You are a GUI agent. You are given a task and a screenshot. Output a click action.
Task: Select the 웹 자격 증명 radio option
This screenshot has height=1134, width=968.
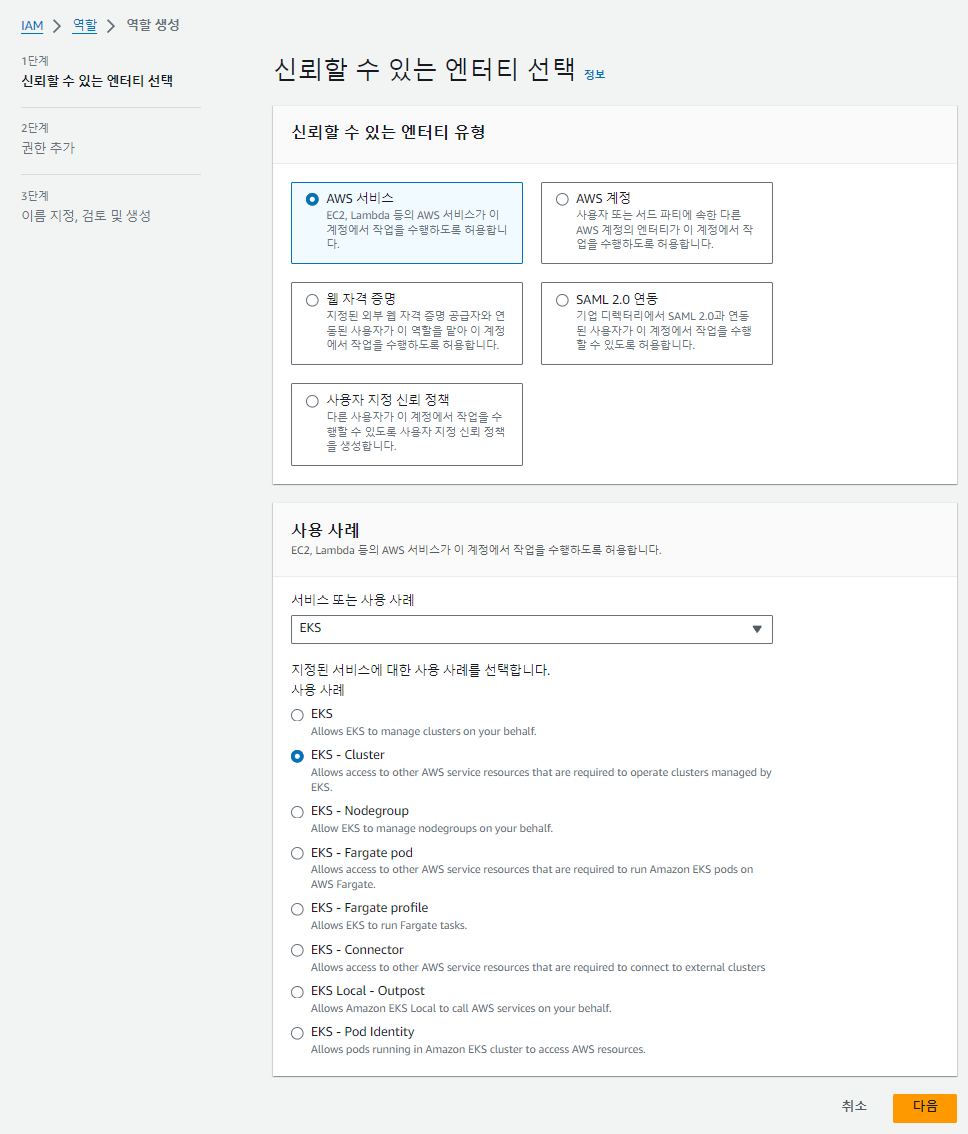point(312,300)
